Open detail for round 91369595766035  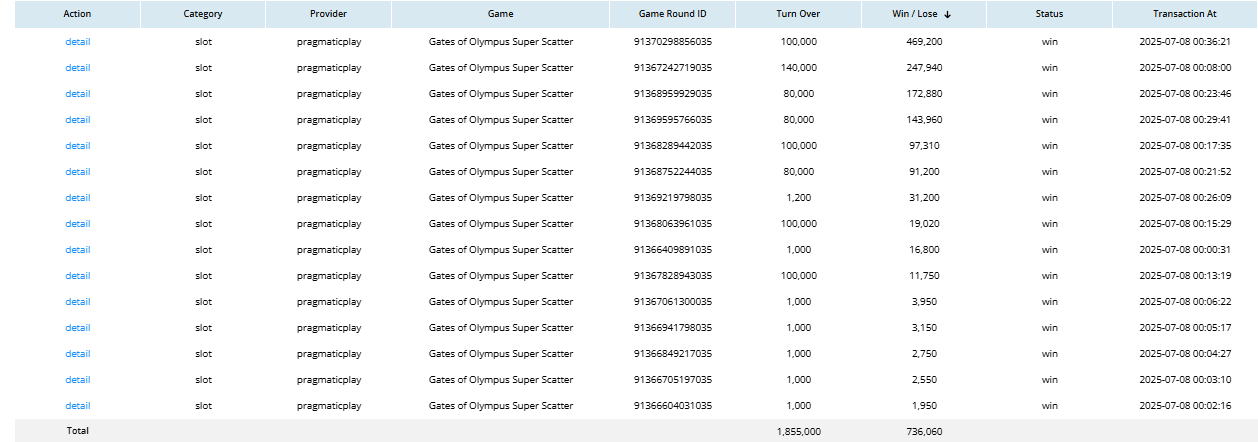click(x=78, y=120)
